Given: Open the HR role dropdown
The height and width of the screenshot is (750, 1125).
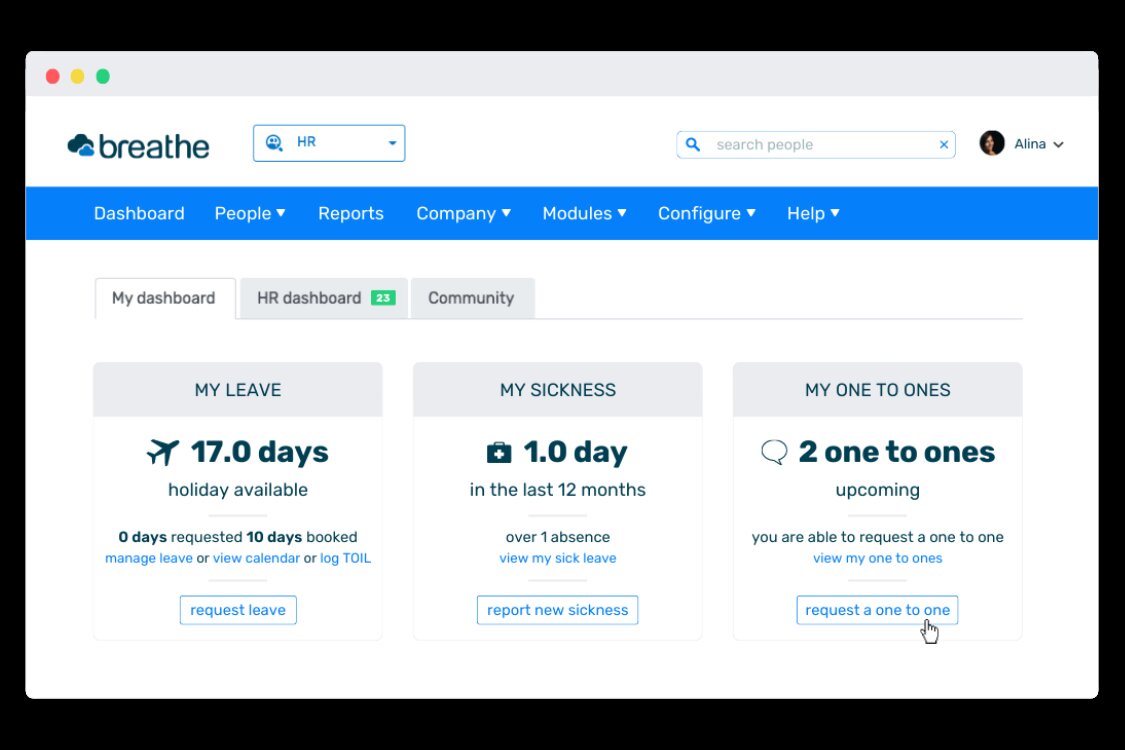Looking at the screenshot, I should 392,143.
